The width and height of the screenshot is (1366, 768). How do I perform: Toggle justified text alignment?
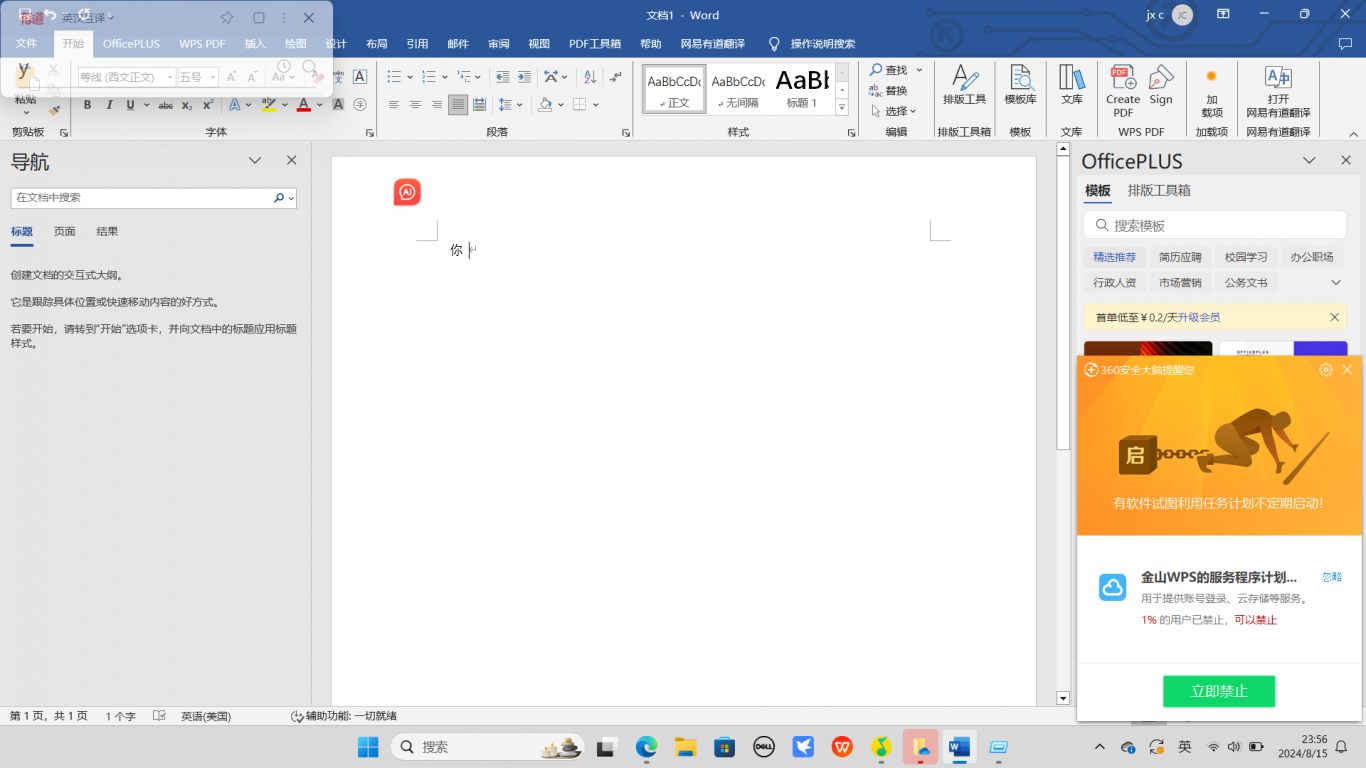pos(458,105)
